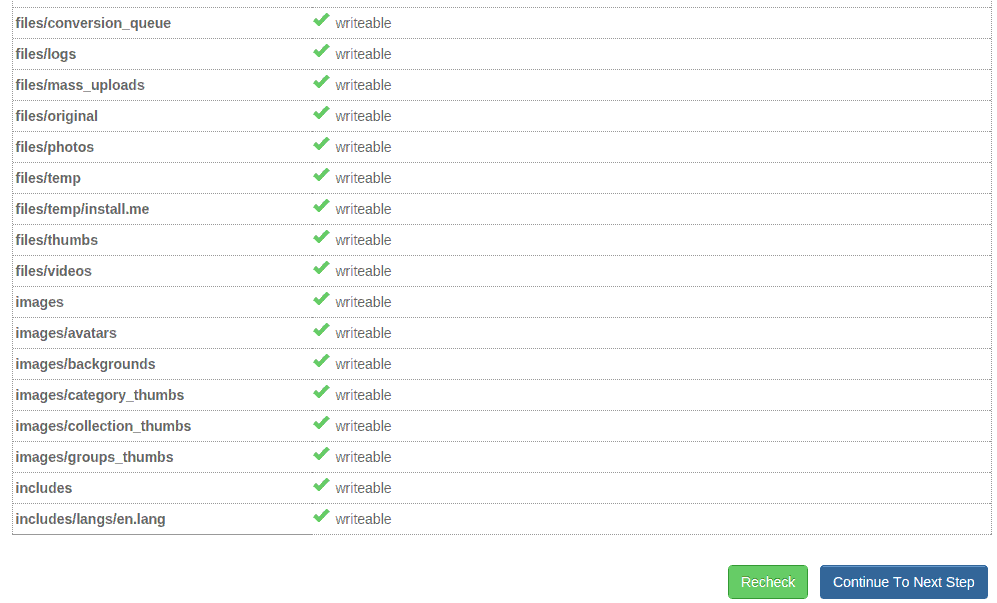Click the writeable status for includes
This screenshot has width=997, height=603.
[x=363, y=488]
